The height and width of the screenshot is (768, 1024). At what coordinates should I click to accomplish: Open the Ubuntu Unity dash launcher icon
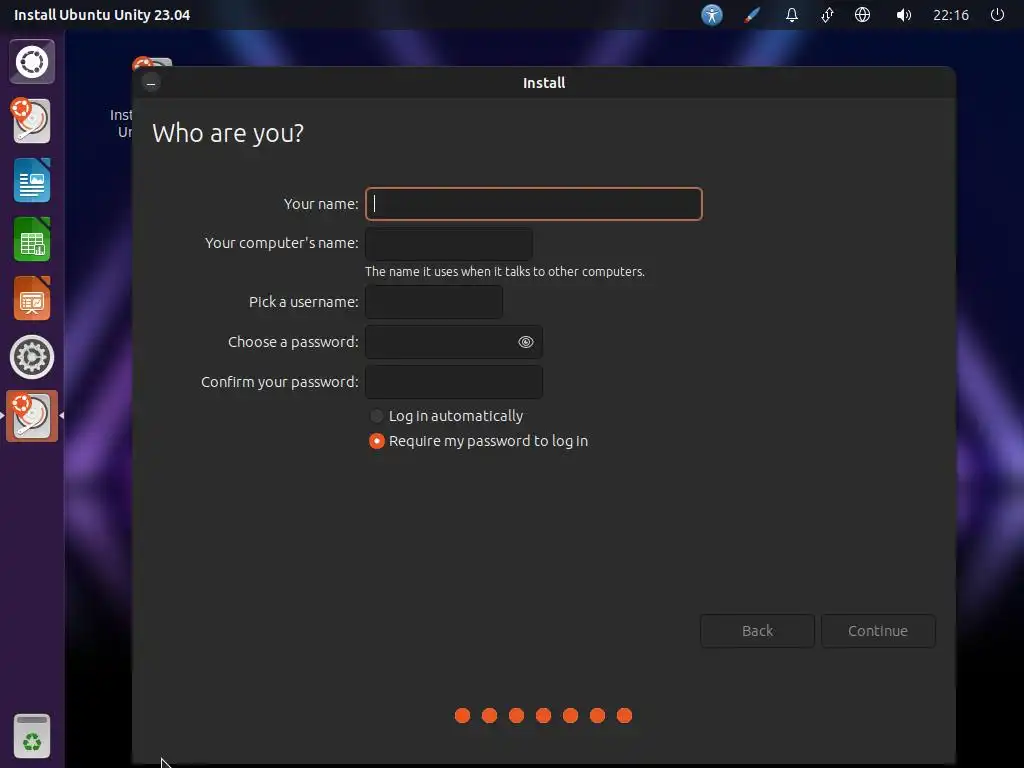coord(31,62)
